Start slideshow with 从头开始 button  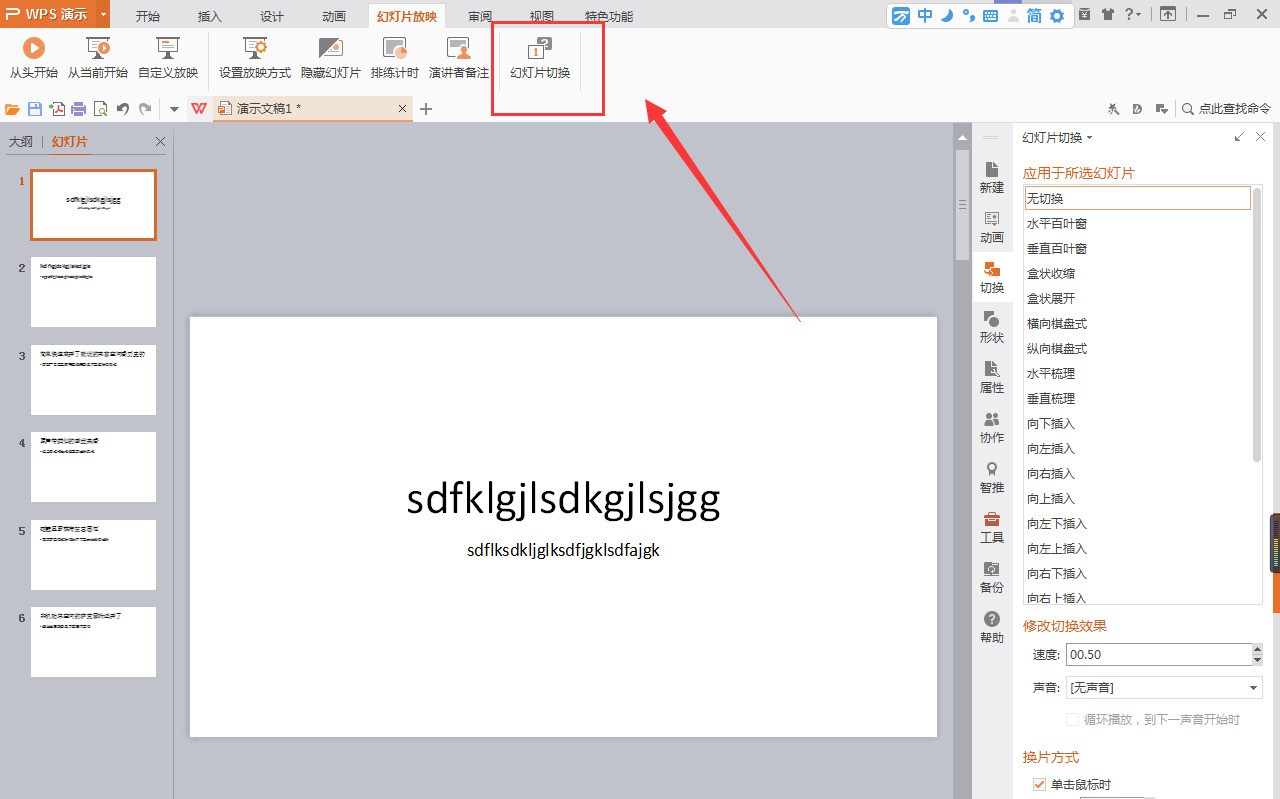point(34,58)
